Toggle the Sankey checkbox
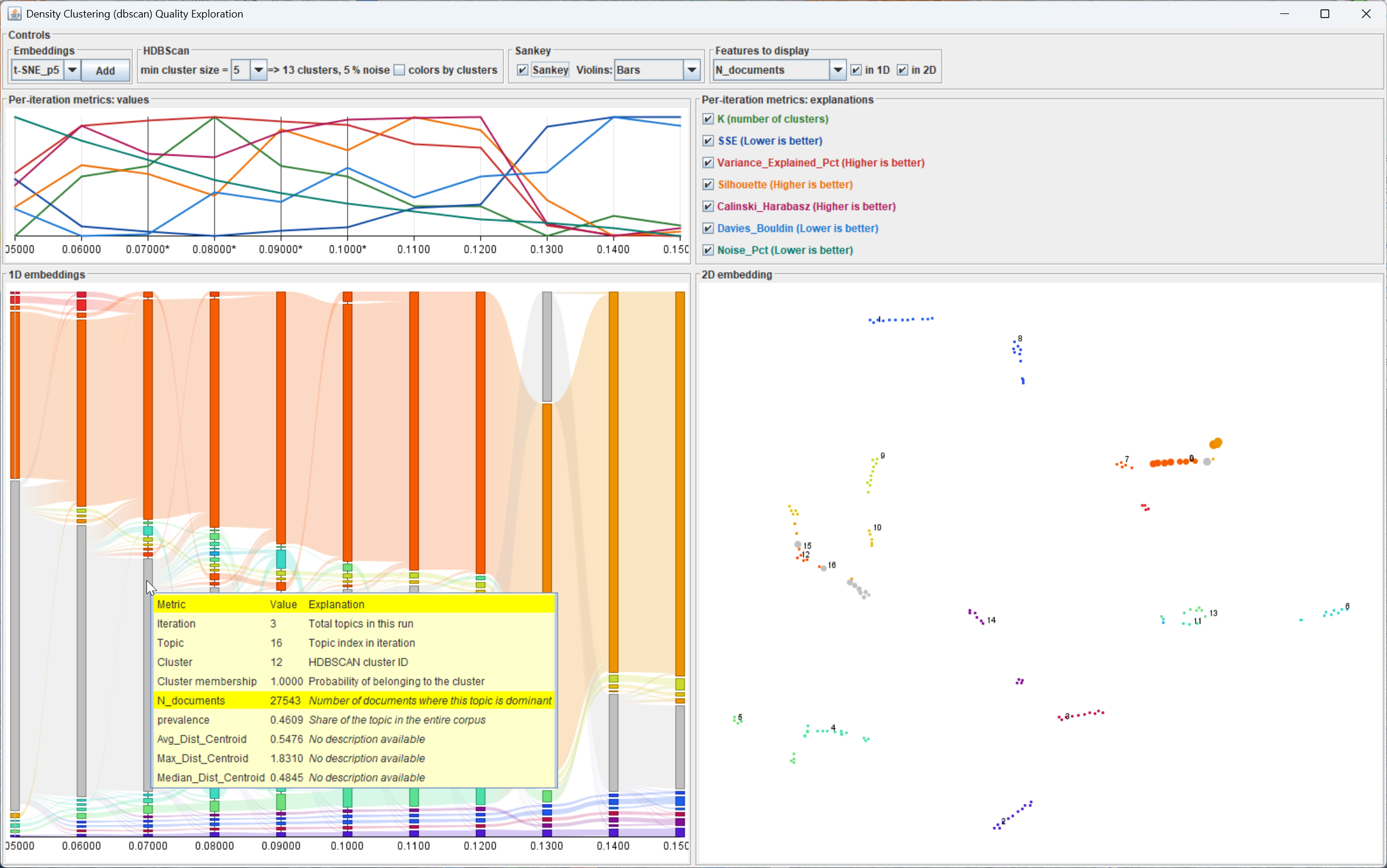Viewport: 1387px width, 868px height. [x=523, y=70]
